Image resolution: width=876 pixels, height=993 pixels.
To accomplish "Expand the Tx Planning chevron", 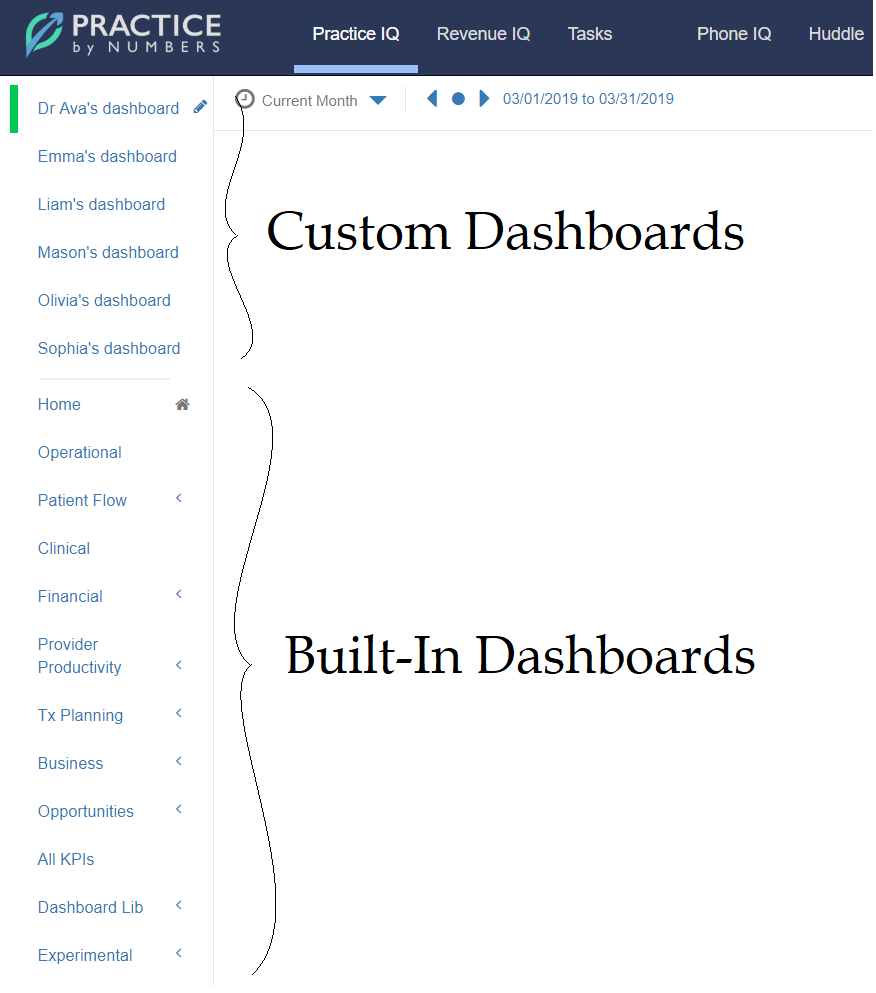I will tap(179, 715).
